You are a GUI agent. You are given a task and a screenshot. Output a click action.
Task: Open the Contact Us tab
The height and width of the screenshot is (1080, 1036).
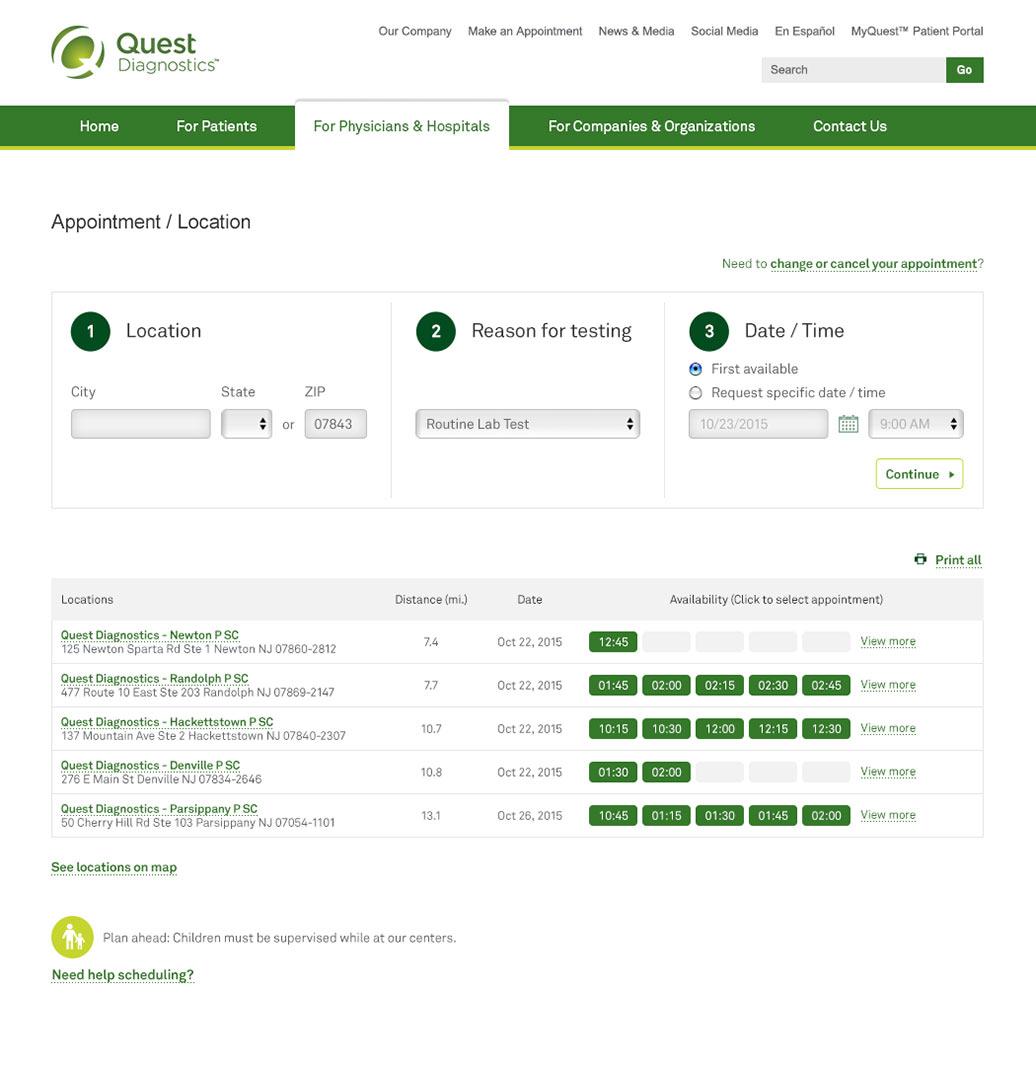click(x=850, y=126)
